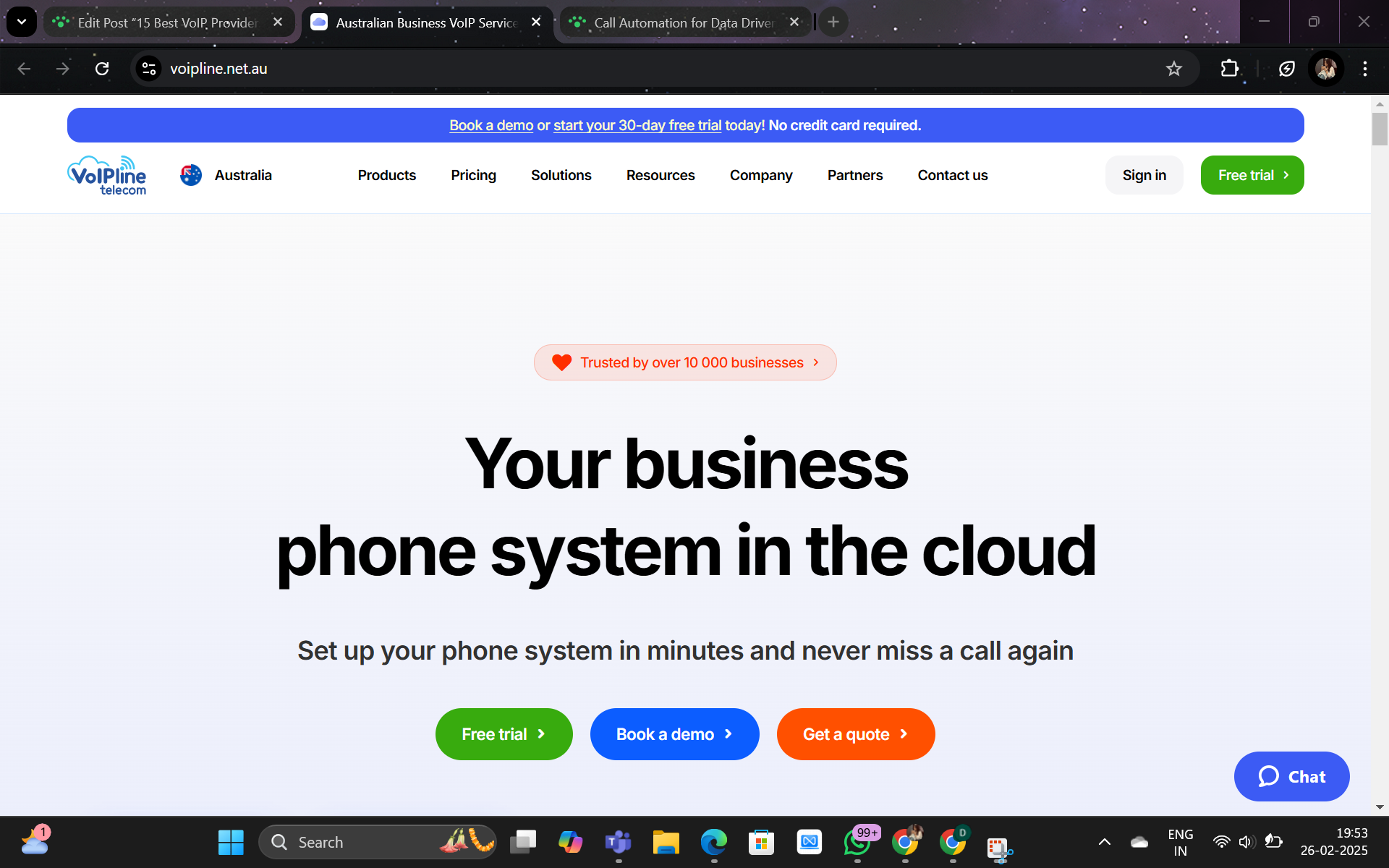Click the user profile avatar icon

point(1327,68)
